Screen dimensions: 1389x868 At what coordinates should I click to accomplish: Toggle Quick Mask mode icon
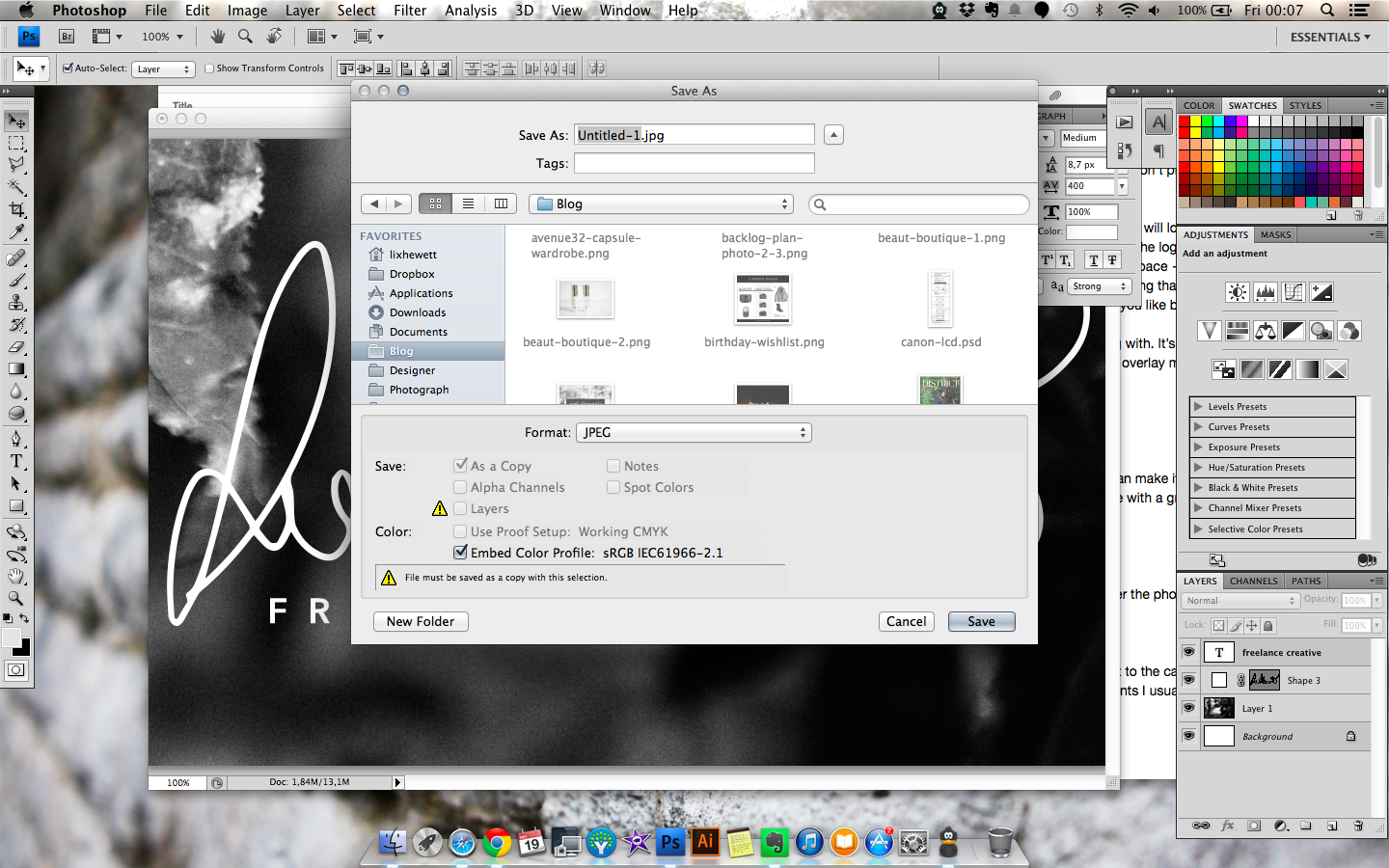16,670
